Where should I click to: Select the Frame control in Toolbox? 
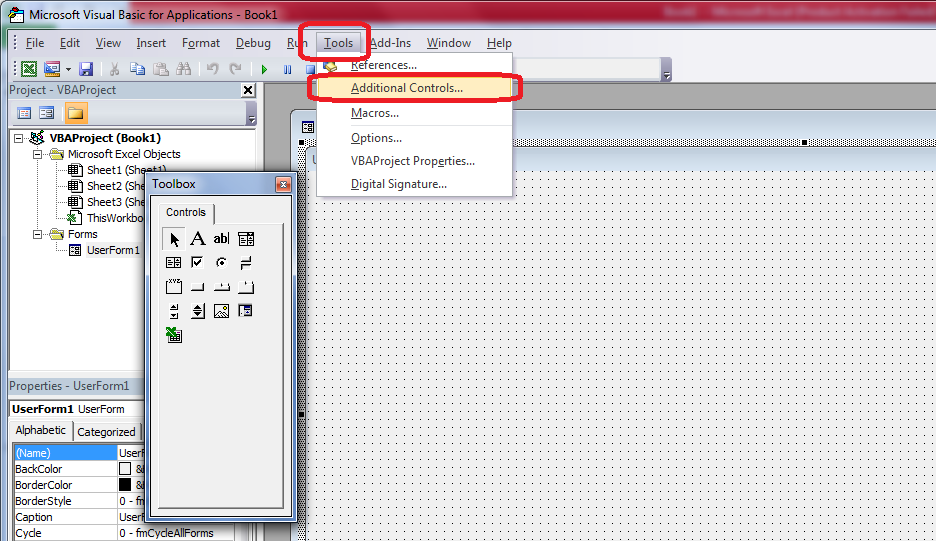click(x=174, y=287)
